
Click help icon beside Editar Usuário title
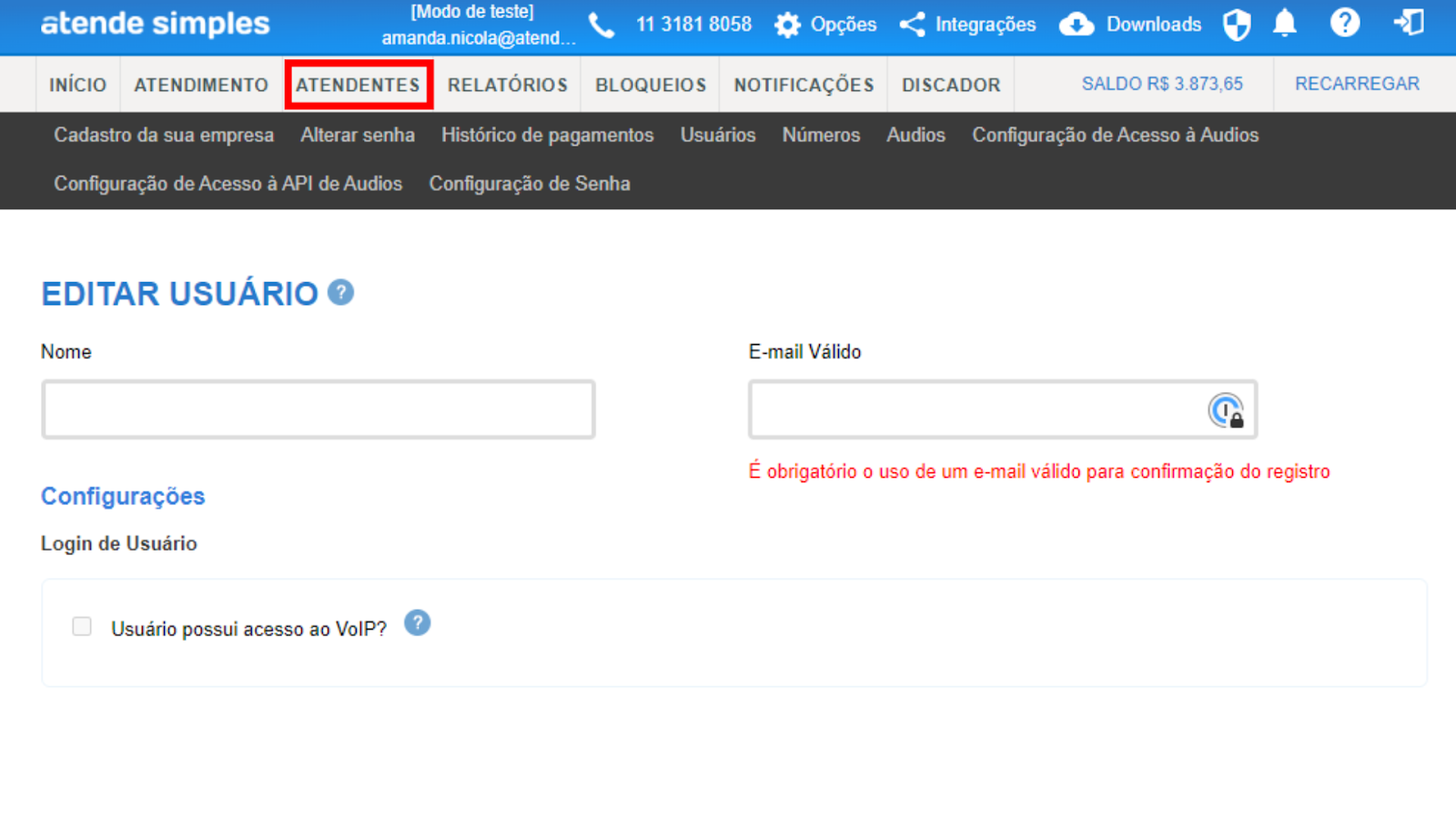[x=340, y=292]
